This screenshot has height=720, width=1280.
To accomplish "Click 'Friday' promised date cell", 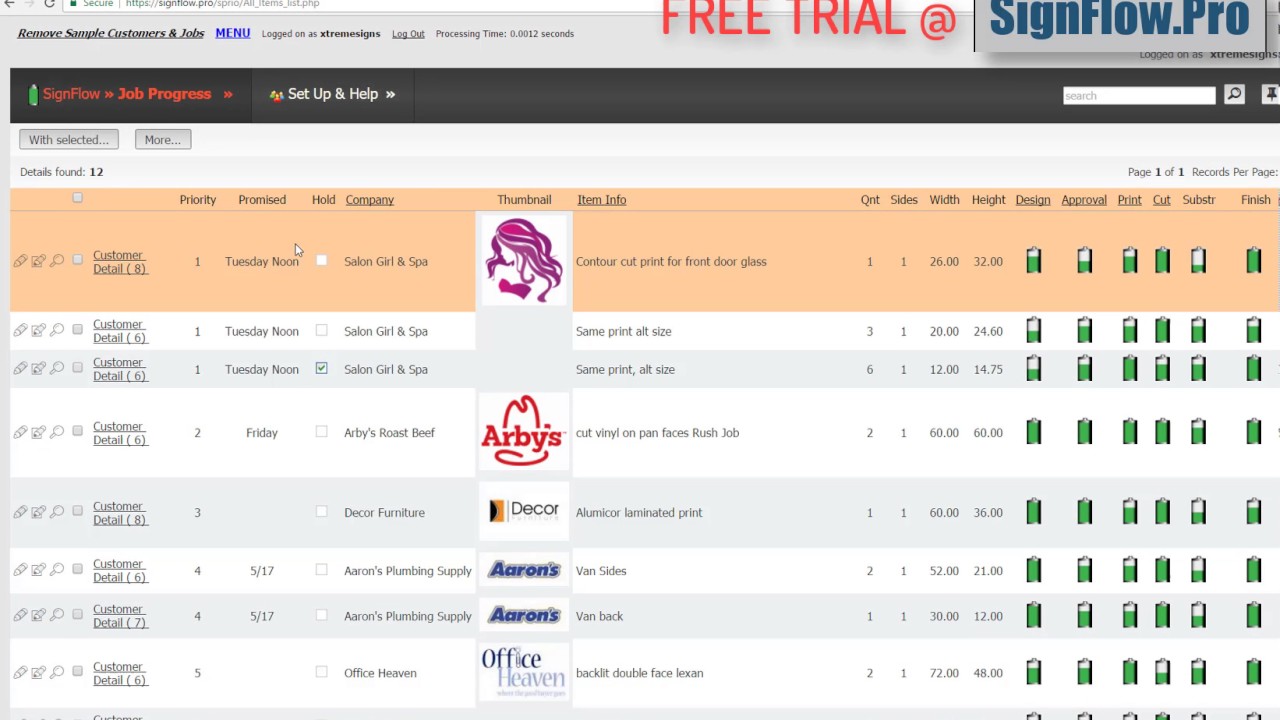I will (261, 433).
